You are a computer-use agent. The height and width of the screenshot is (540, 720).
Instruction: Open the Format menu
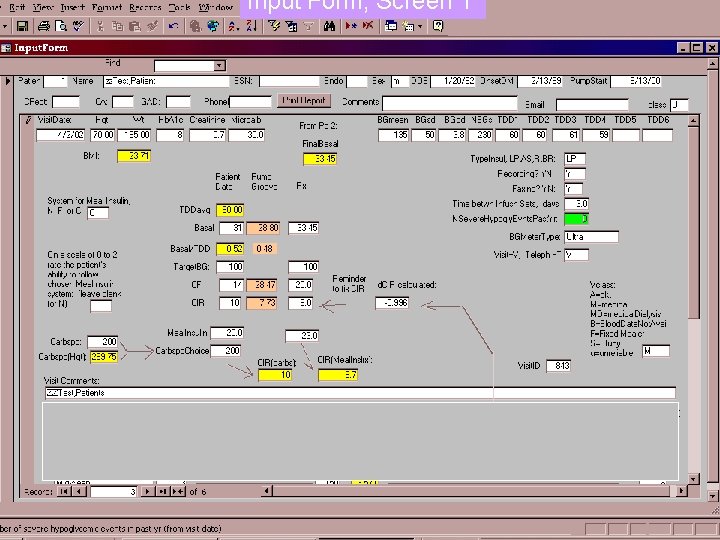107,7
